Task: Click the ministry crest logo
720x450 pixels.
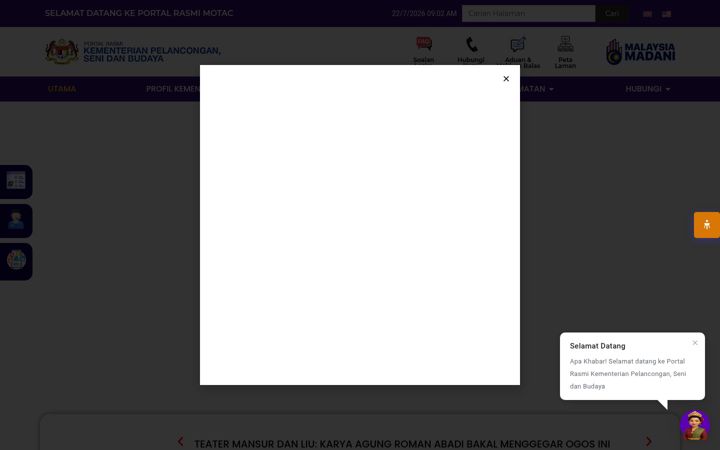Action: point(62,51)
